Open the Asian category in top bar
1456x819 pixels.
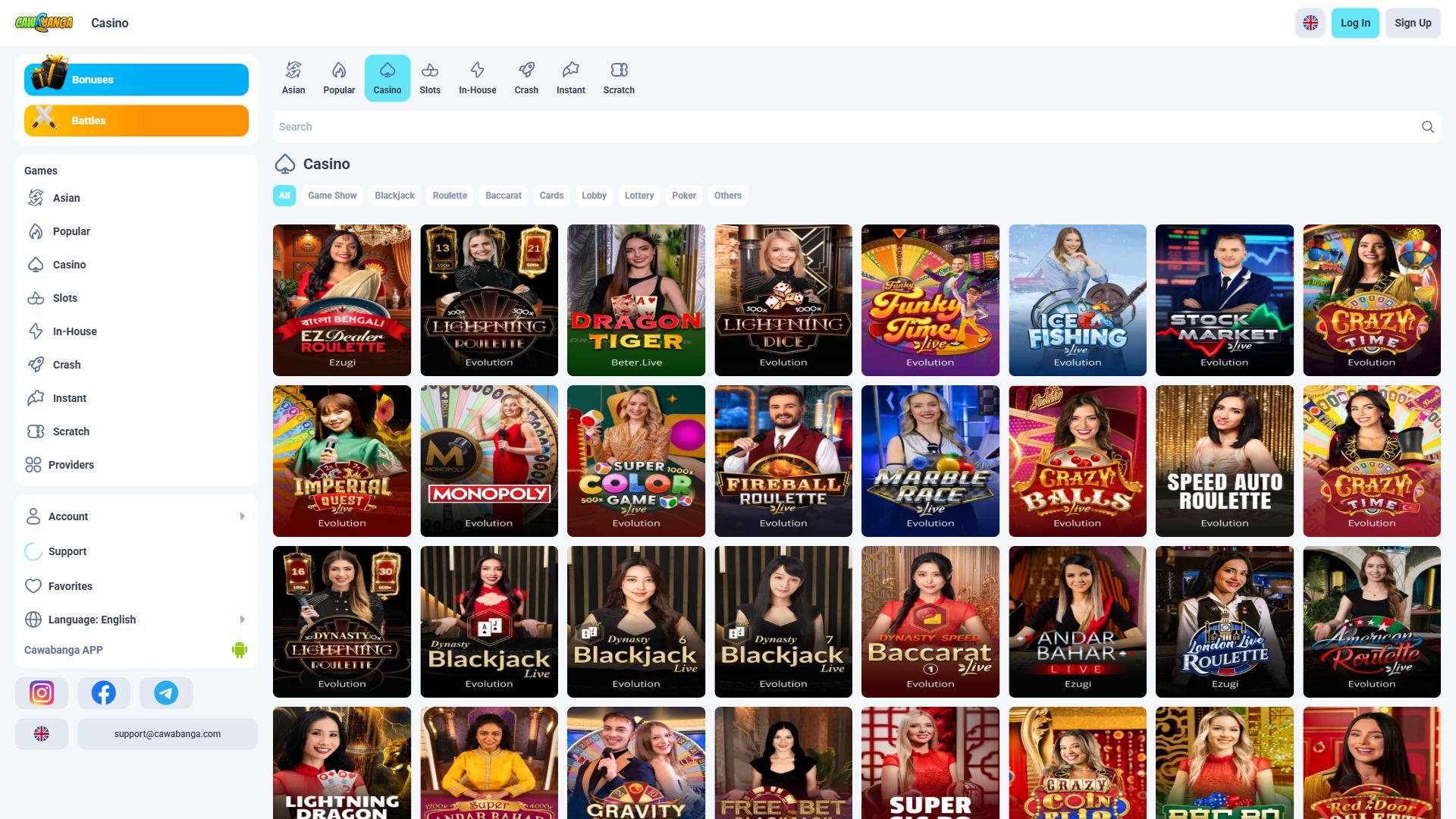point(293,78)
